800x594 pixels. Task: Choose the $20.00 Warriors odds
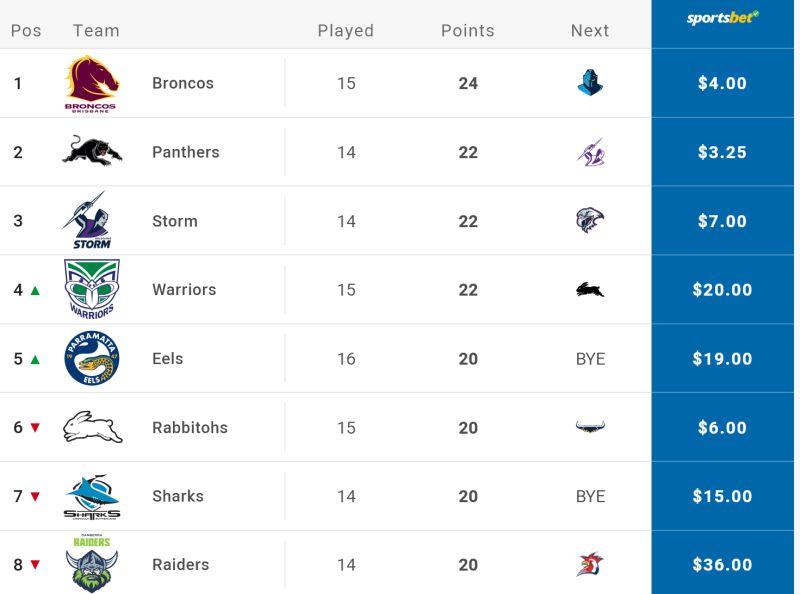pyautogui.click(x=722, y=290)
